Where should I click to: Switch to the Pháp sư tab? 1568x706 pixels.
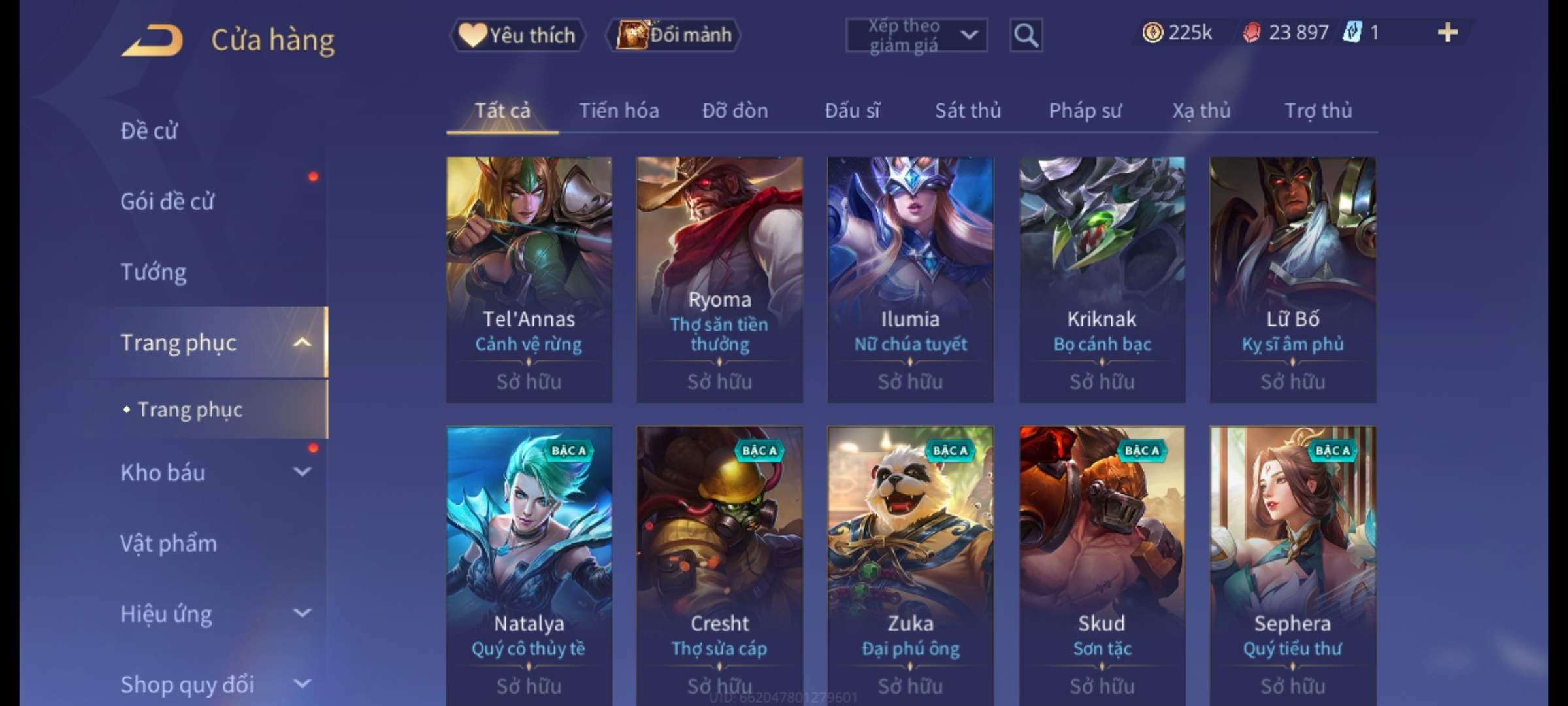pos(1085,110)
